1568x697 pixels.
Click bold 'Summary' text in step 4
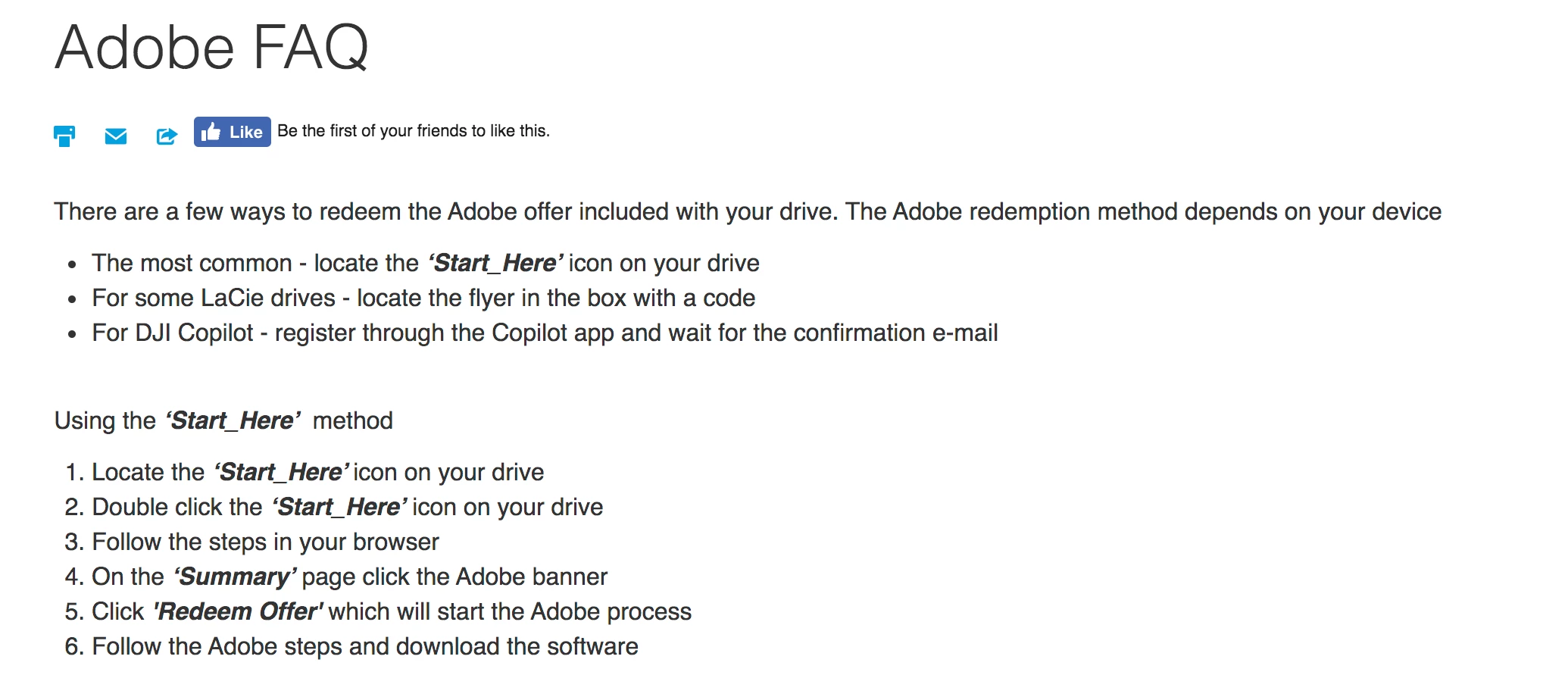(236, 577)
